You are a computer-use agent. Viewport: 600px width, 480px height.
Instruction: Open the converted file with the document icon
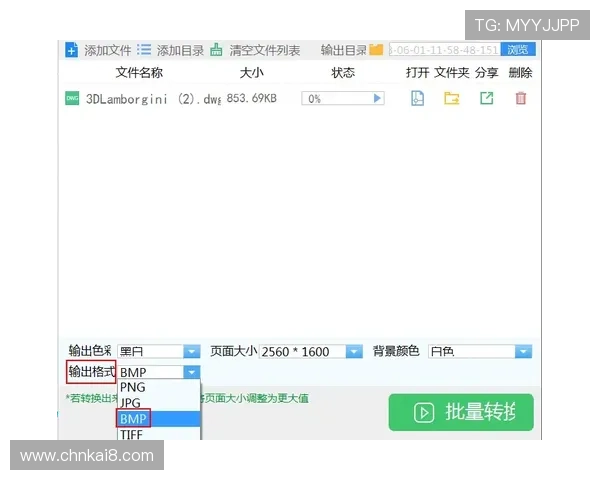pyautogui.click(x=417, y=98)
